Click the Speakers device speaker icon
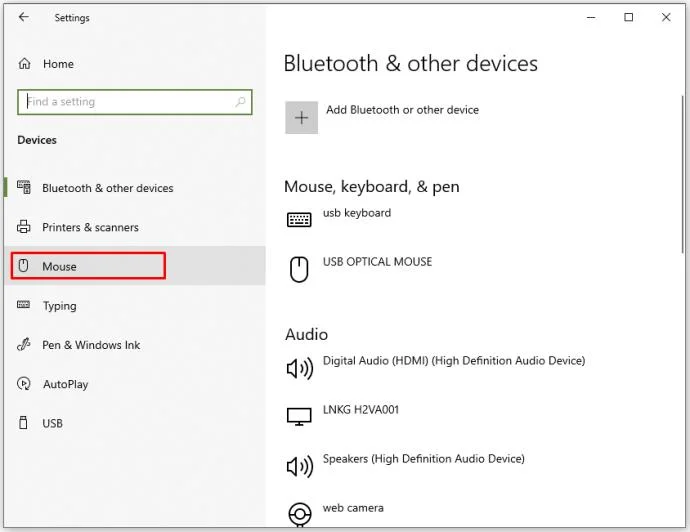The width and height of the screenshot is (690, 532). tap(299, 466)
